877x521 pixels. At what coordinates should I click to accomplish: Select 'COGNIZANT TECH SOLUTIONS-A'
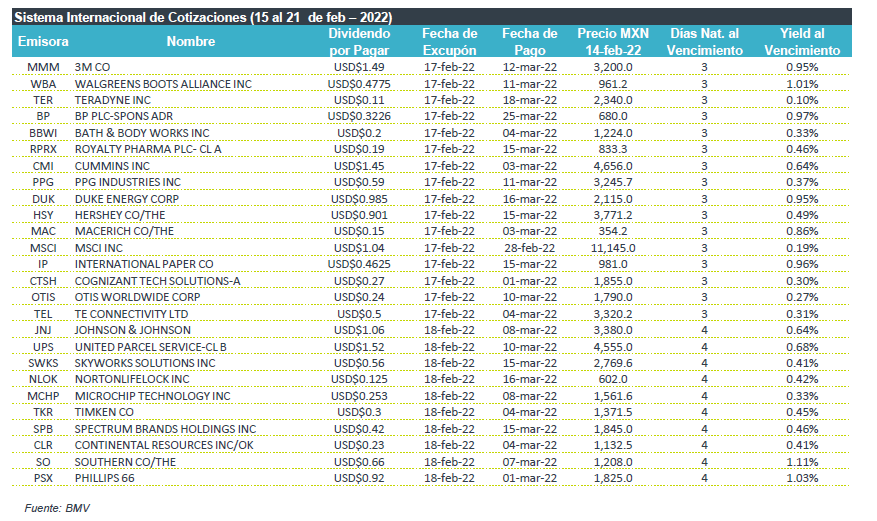158,281
